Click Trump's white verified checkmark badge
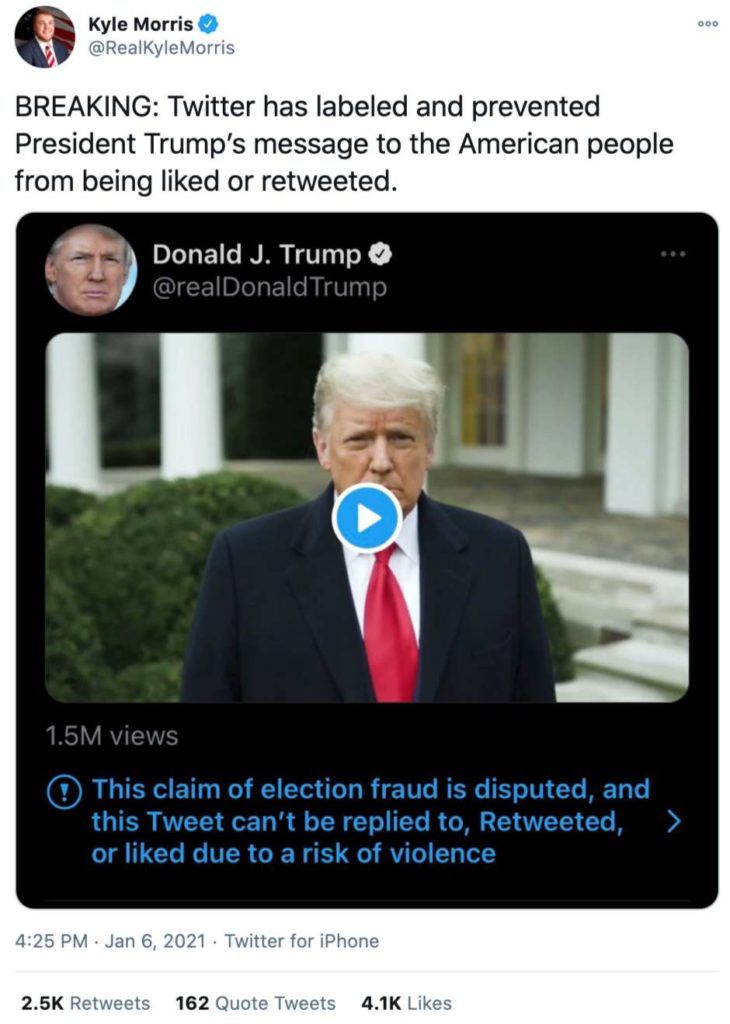Screen dimensions: 730x1024 click(x=381, y=255)
